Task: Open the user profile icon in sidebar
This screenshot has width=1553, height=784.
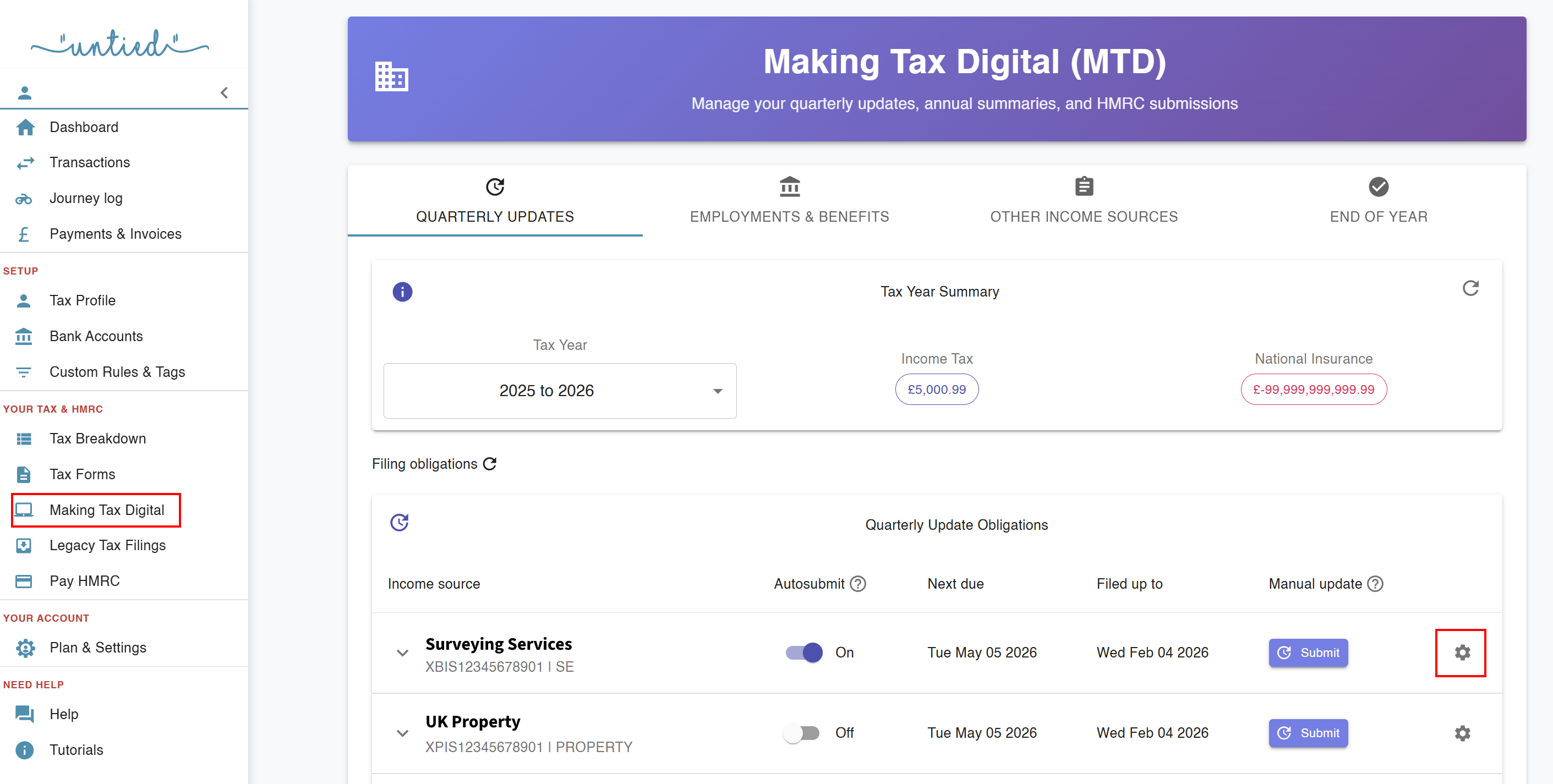Action: coord(25,93)
